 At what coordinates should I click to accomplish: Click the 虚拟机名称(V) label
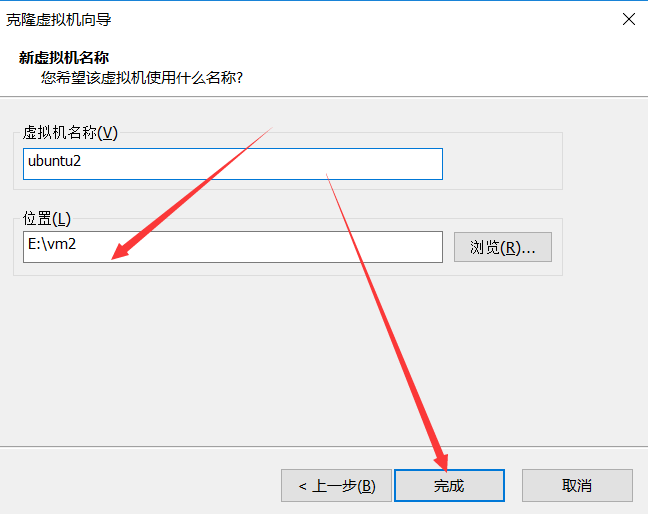(70, 133)
